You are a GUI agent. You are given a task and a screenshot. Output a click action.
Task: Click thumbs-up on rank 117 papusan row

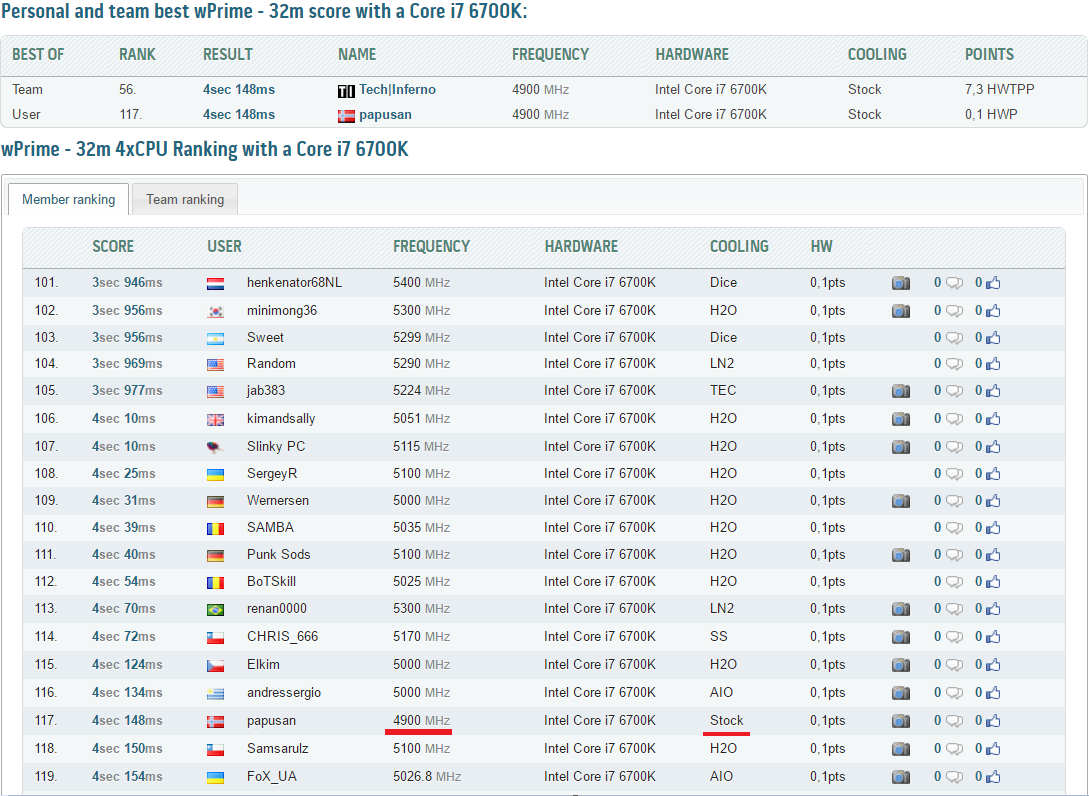993,720
